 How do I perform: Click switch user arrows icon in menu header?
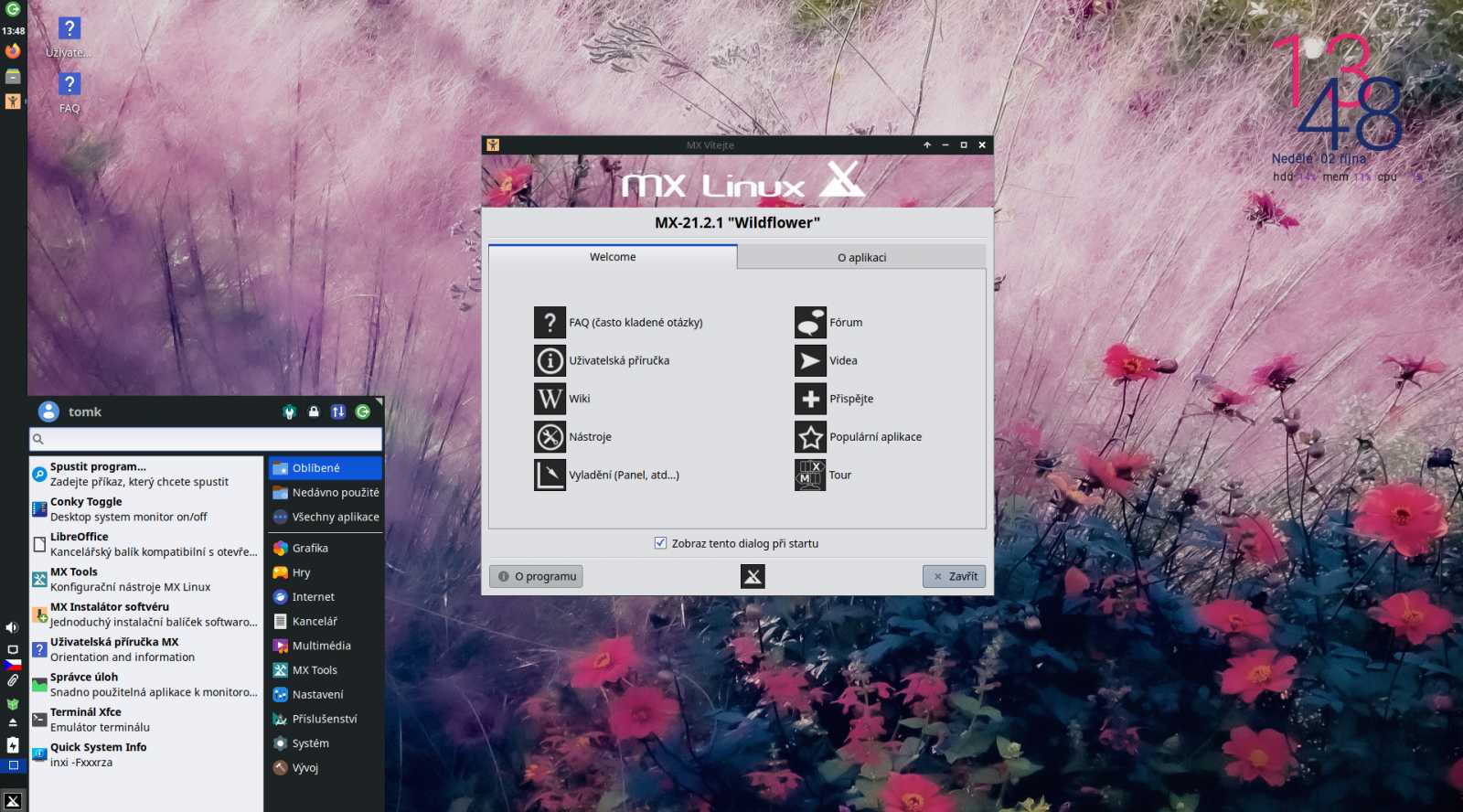[x=338, y=412]
